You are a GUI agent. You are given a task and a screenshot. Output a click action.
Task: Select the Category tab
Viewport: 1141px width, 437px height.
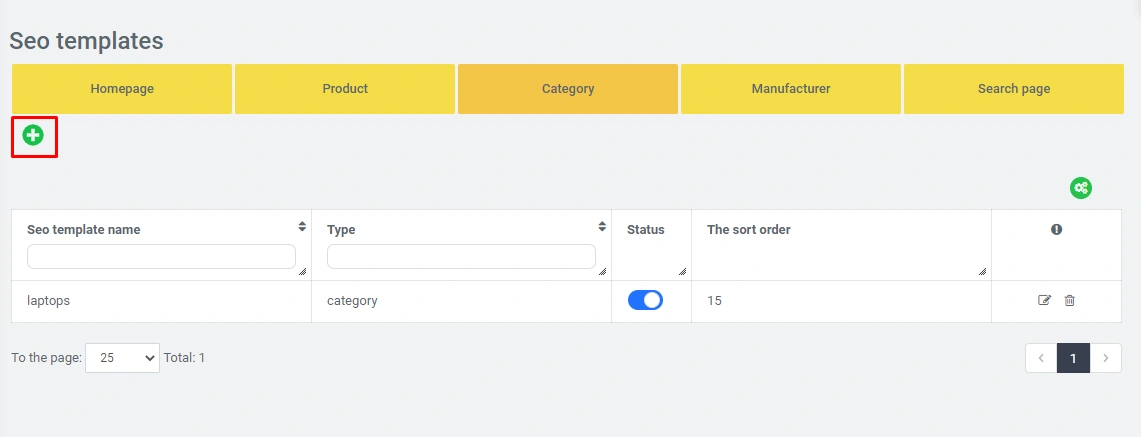point(568,89)
